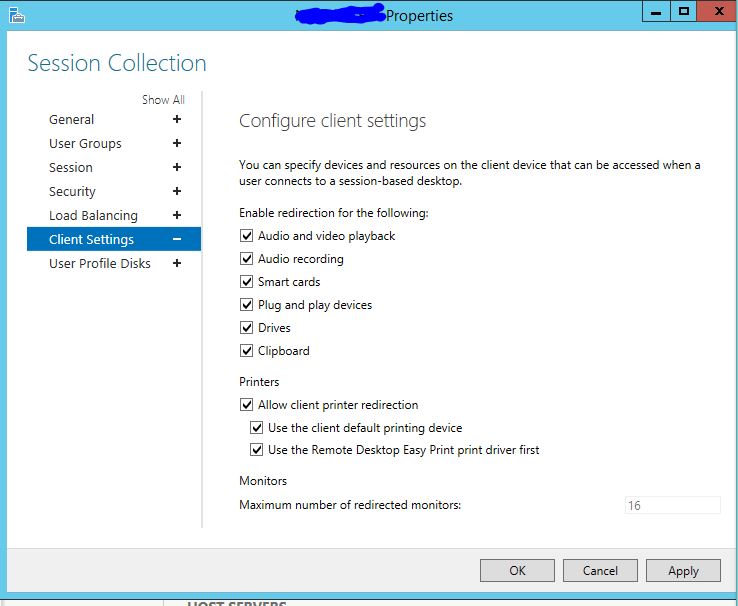Minimize the Properties window
The height and width of the screenshot is (606, 738).
[x=656, y=11]
